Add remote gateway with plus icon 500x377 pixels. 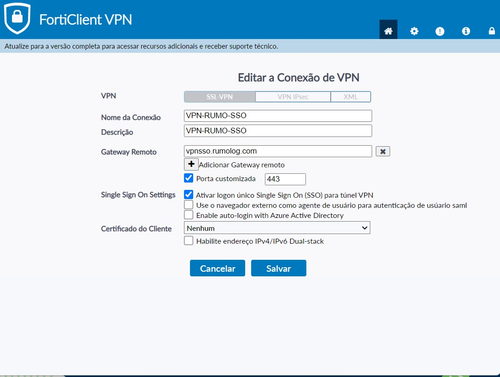pos(191,164)
